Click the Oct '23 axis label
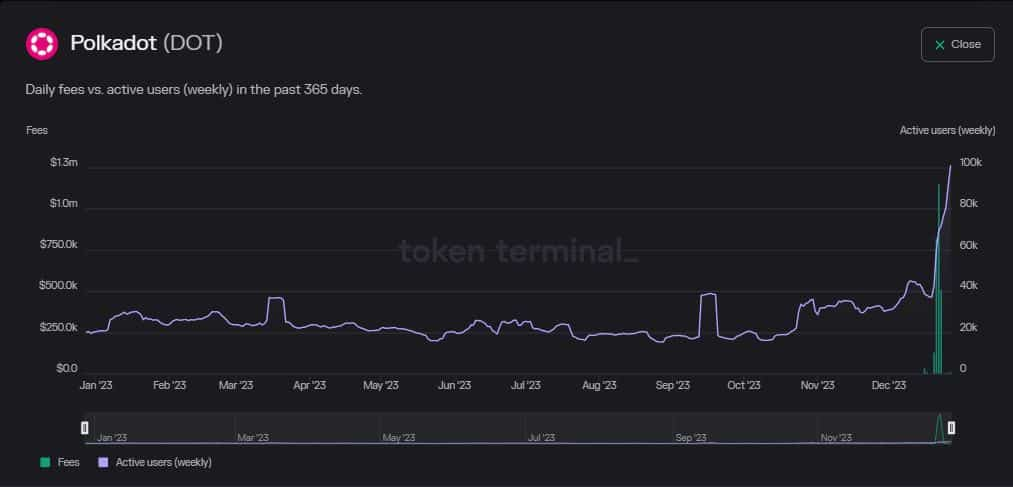This screenshot has width=1013, height=487. click(x=744, y=385)
